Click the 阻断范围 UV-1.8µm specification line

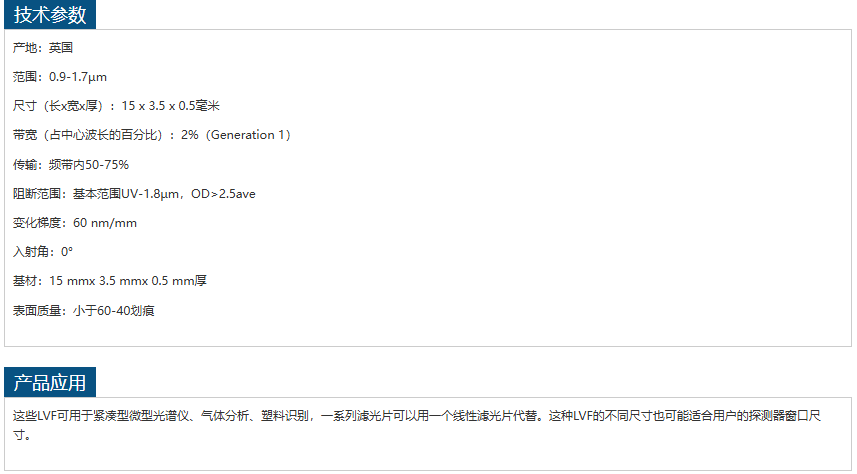tap(134, 194)
